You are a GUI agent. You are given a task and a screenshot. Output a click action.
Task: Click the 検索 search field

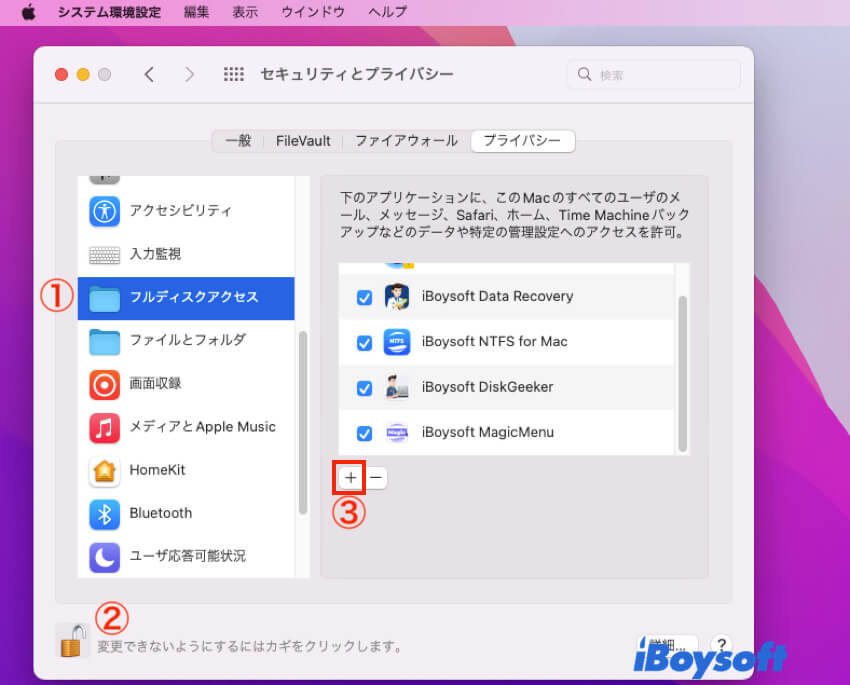654,74
